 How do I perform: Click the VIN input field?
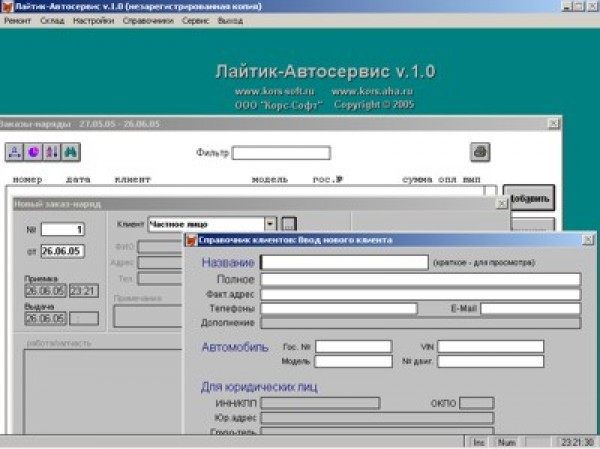tap(491, 346)
